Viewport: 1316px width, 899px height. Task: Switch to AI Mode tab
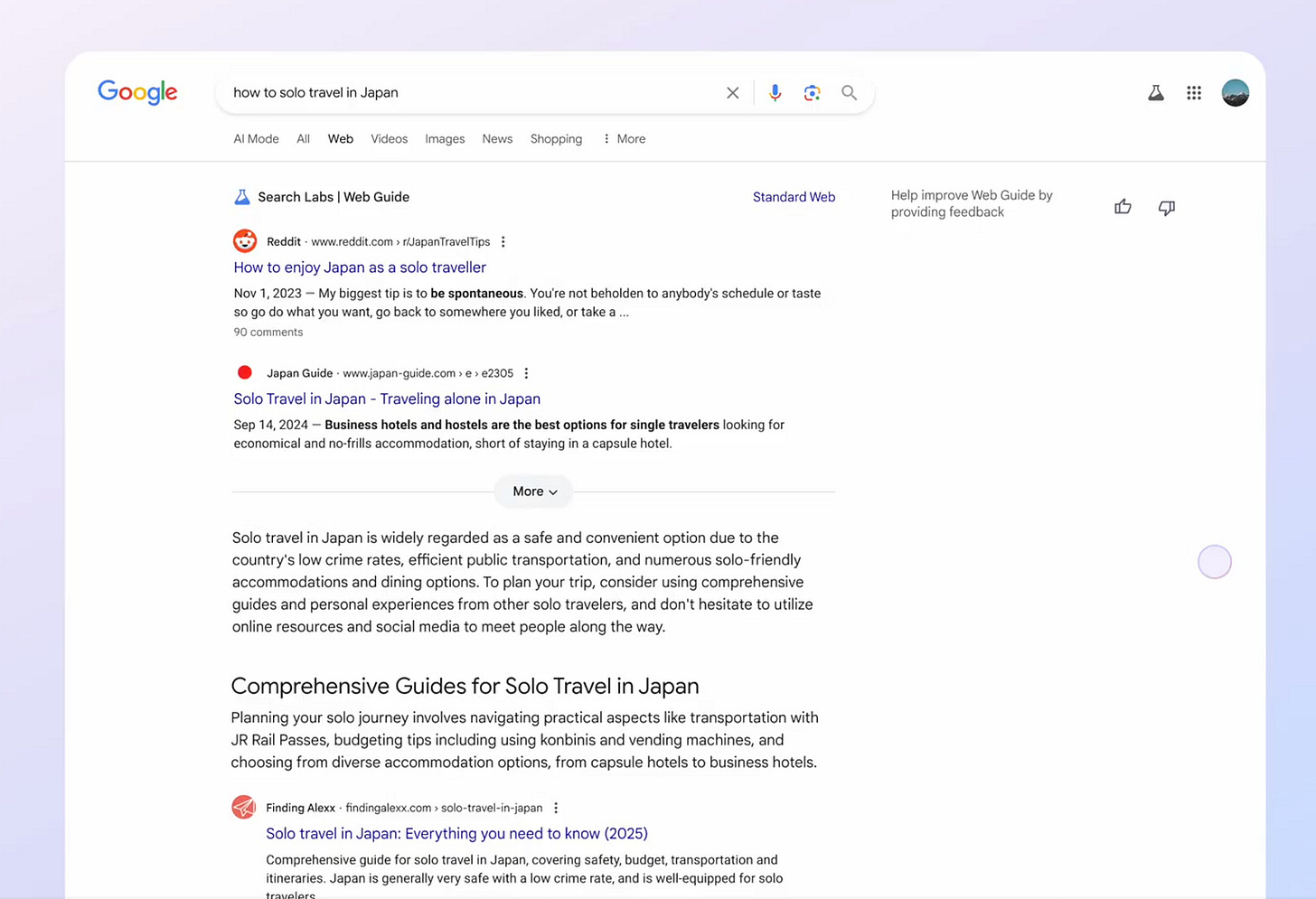tap(256, 139)
